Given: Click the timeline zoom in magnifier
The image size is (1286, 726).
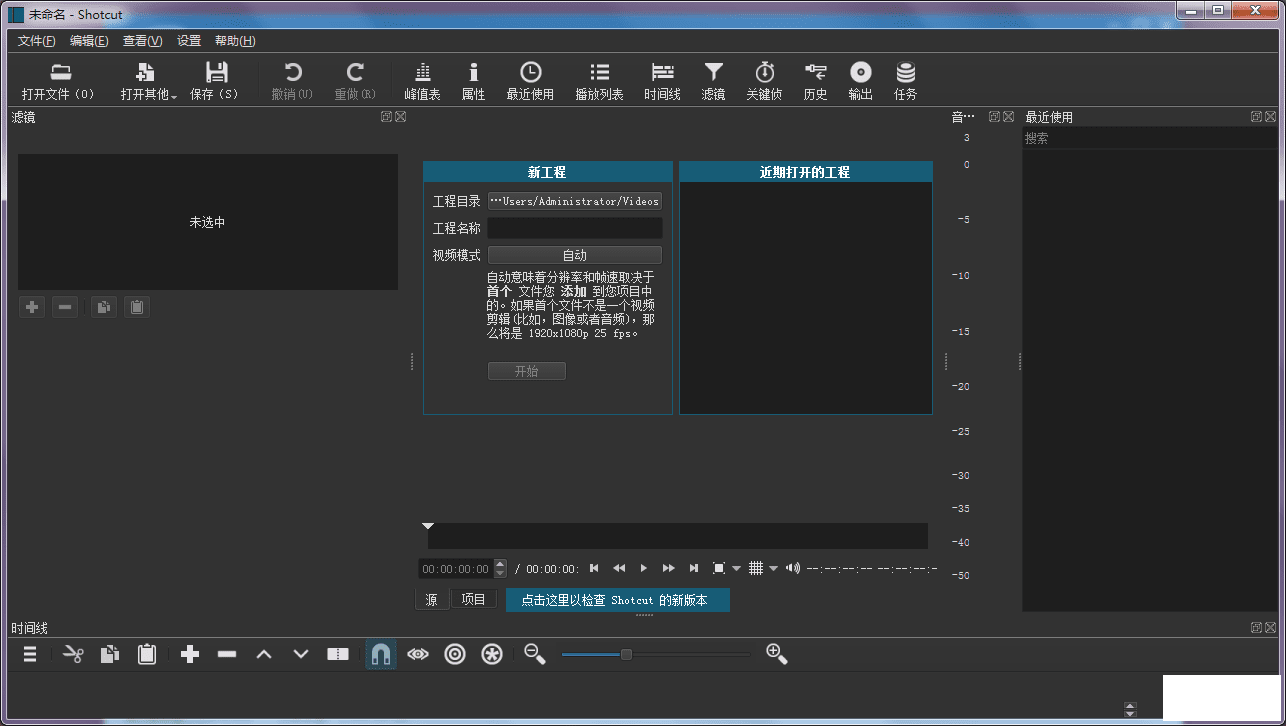Looking at the screenshot, I should tap(777, 655).
